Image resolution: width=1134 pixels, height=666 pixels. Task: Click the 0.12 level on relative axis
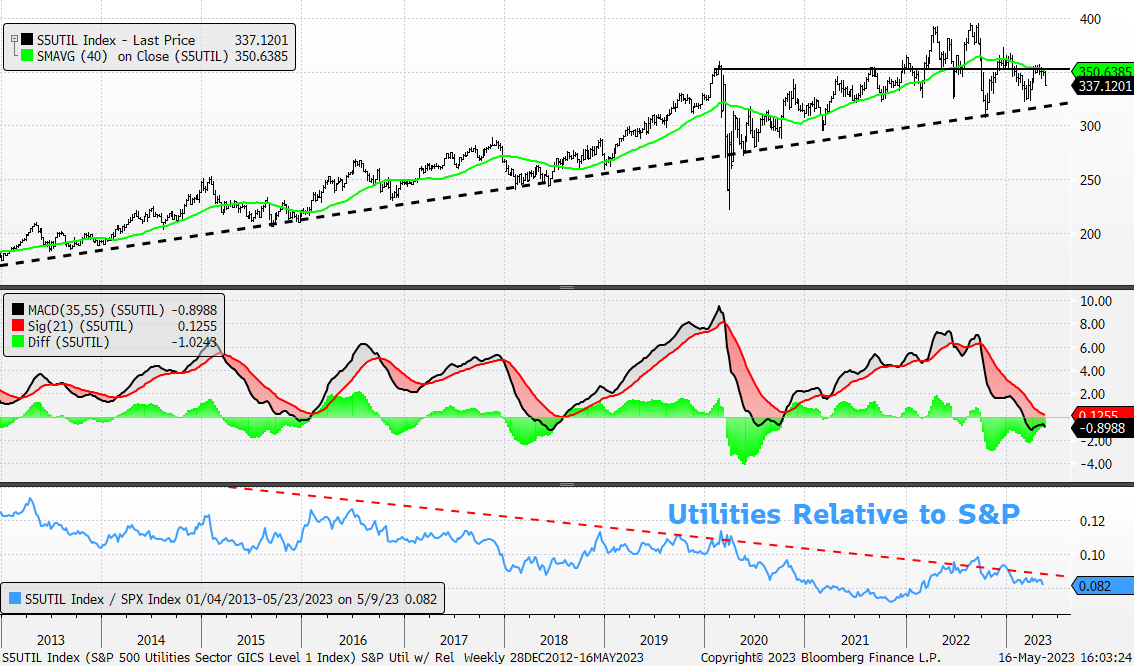[x=1092, y=521]
